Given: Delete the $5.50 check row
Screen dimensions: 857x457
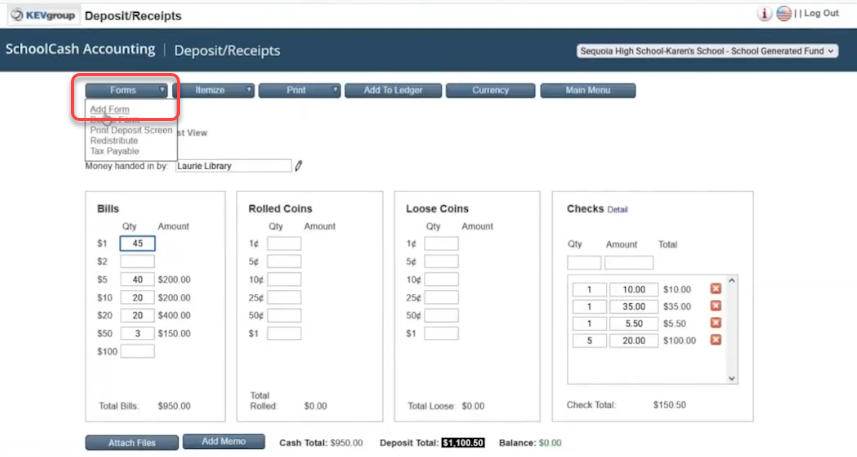Looking at the screenshot, I should (x=715, y=323).
